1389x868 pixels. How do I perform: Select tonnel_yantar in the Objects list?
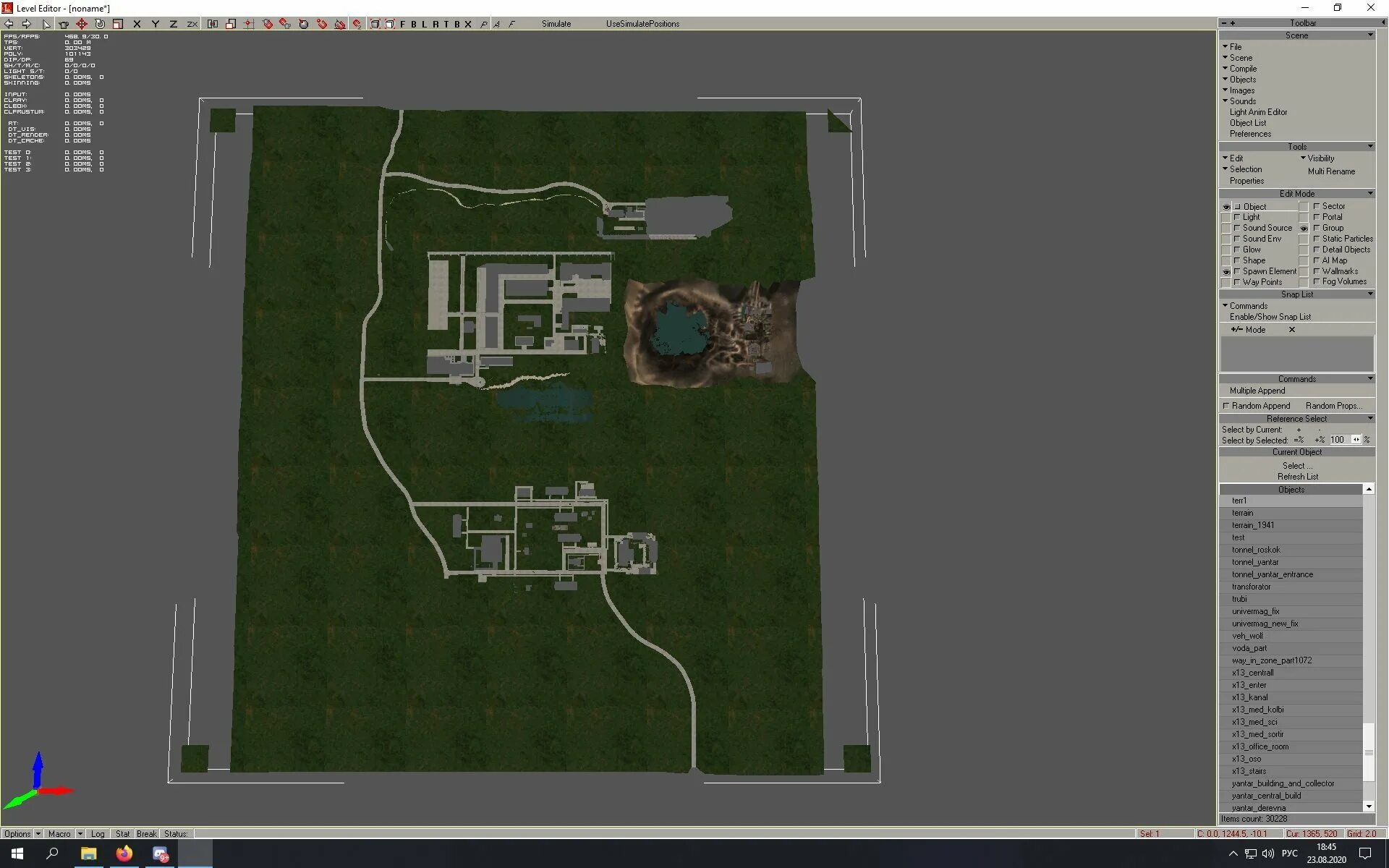tap(1255, 562)
